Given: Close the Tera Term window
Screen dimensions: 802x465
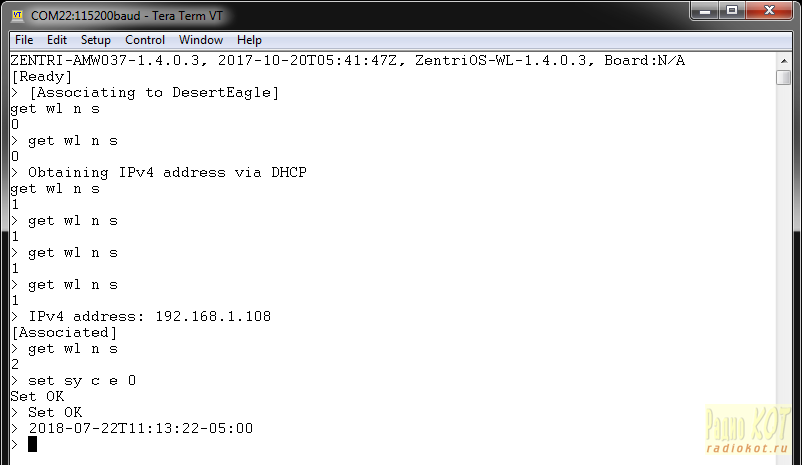Looking at the screenshot, I should click(769, 11).
